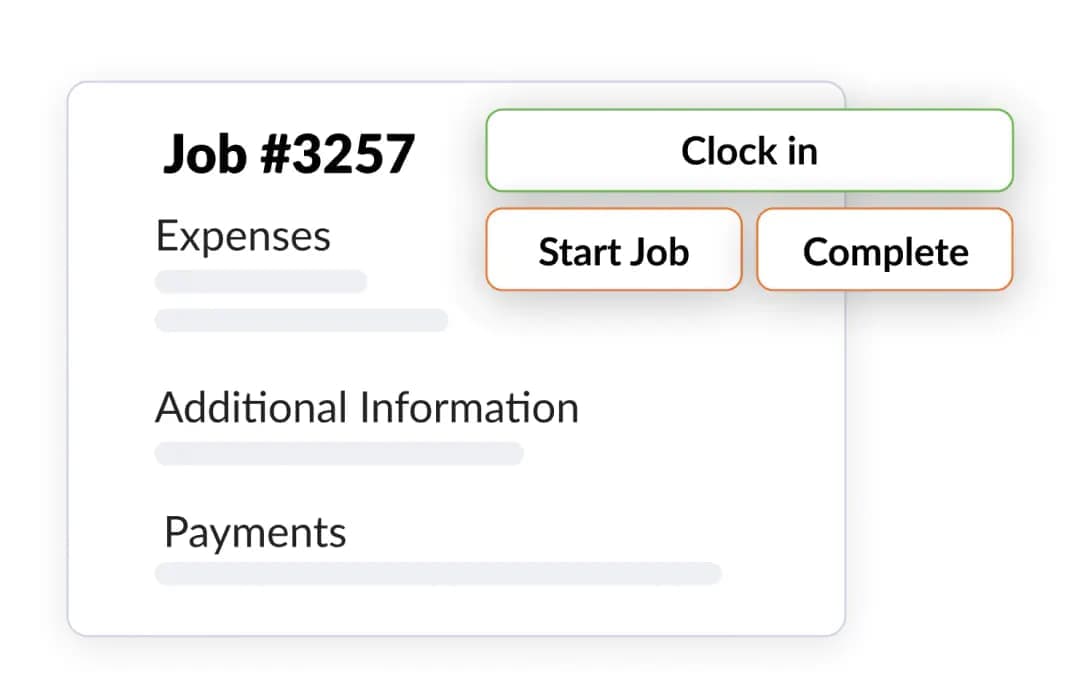Viewport: 1074px width, 700px height.
Task: Open the Payments section label
Action: (x=255, y=533)
